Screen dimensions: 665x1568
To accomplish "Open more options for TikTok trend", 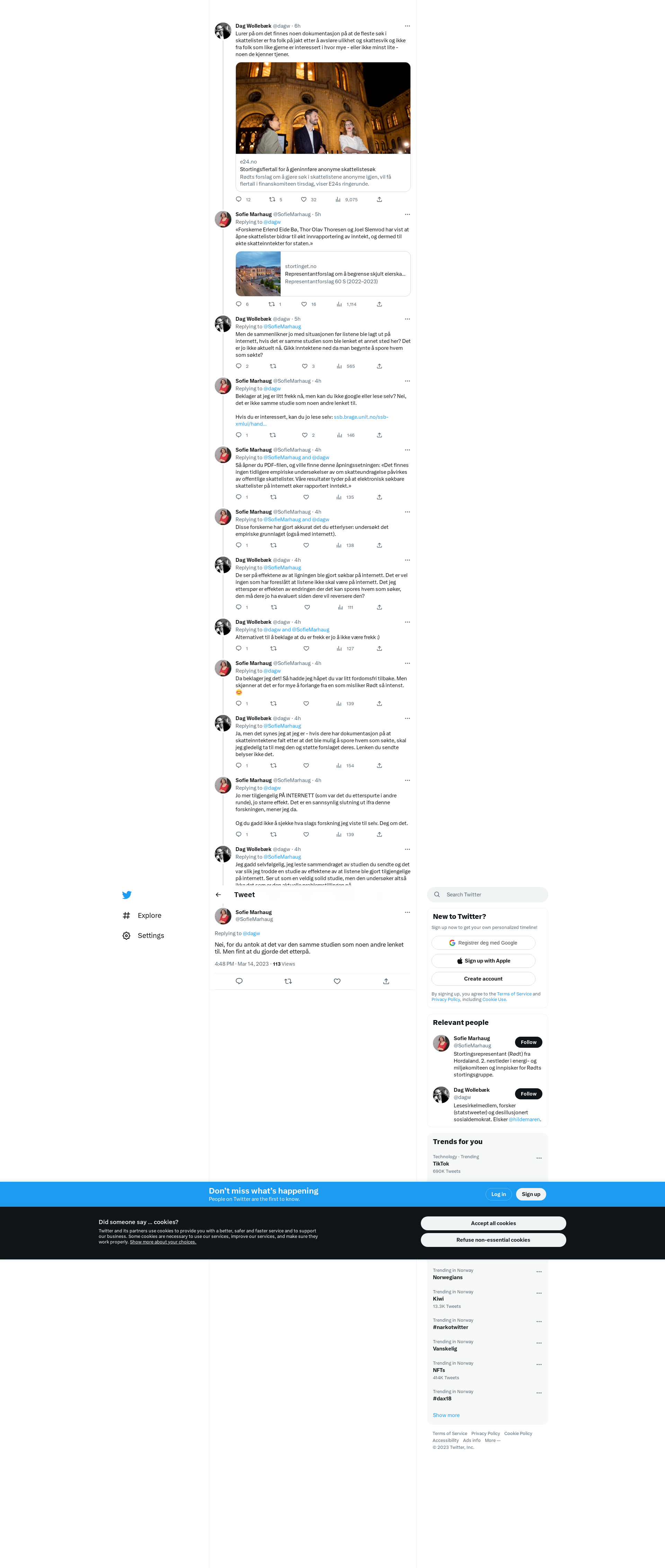I will 539,1158.
